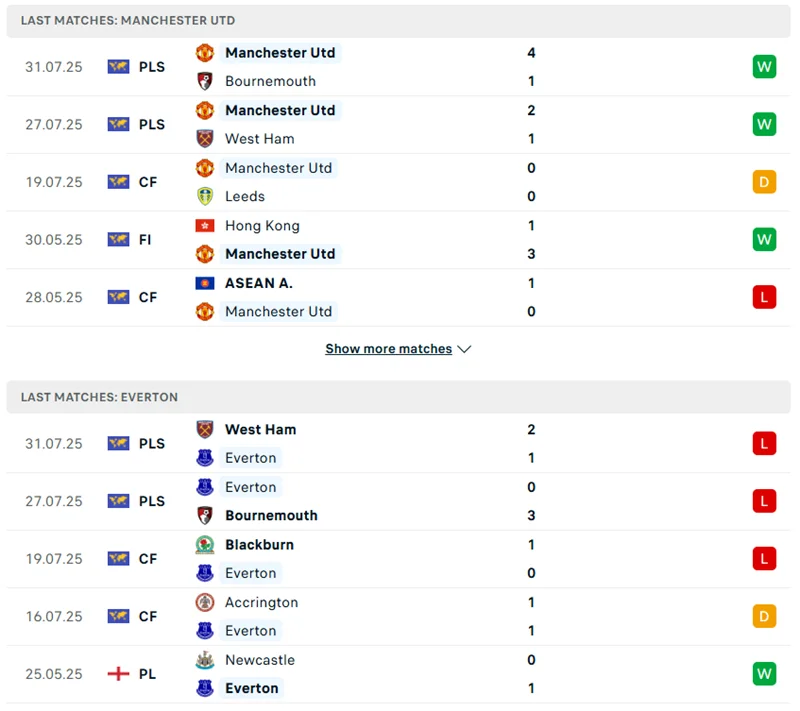Screen dimensions: 800x711
Task: Click the red L badge for the ASEAN A. match
Action: click(764, 297)
